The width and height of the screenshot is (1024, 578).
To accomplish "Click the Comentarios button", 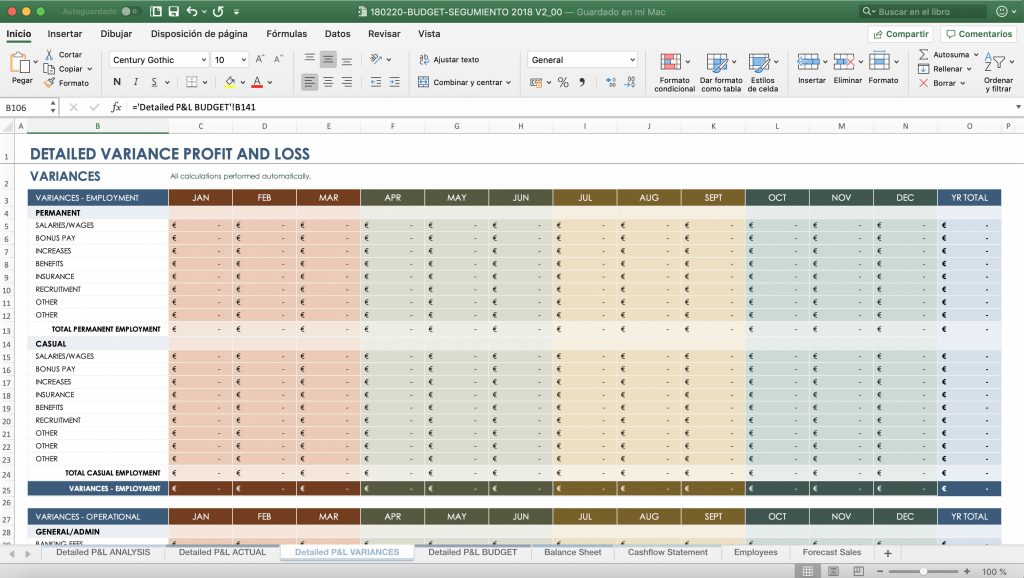I will 978,34.
